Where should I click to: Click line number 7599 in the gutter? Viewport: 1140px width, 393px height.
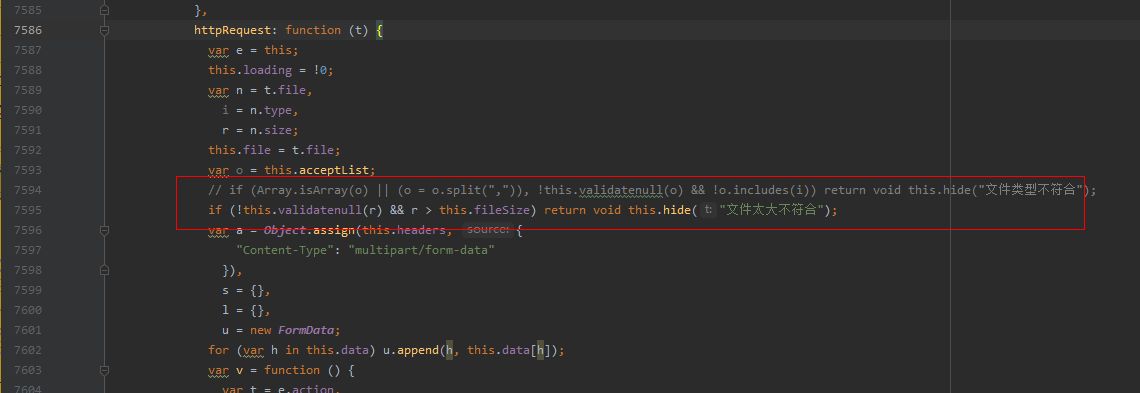tap(28, 290)
